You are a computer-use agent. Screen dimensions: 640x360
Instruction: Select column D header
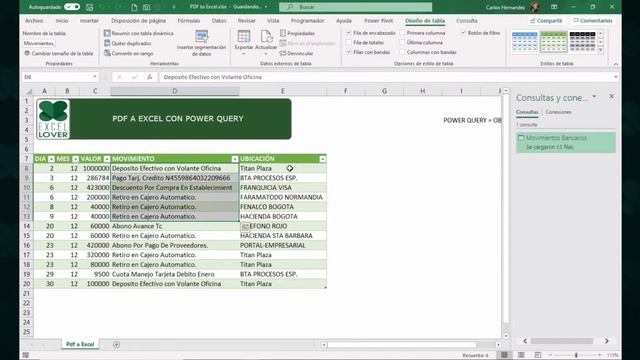tap(174, 91)
